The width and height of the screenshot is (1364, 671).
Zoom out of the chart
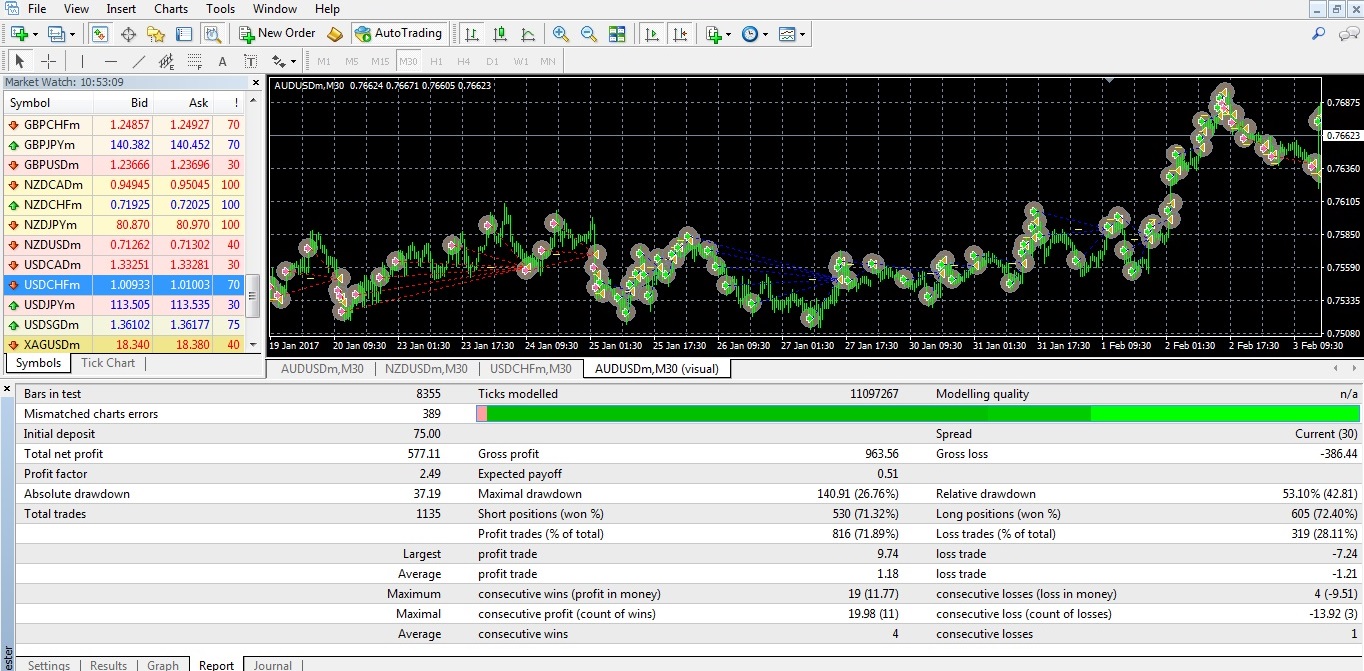point(589,34)
